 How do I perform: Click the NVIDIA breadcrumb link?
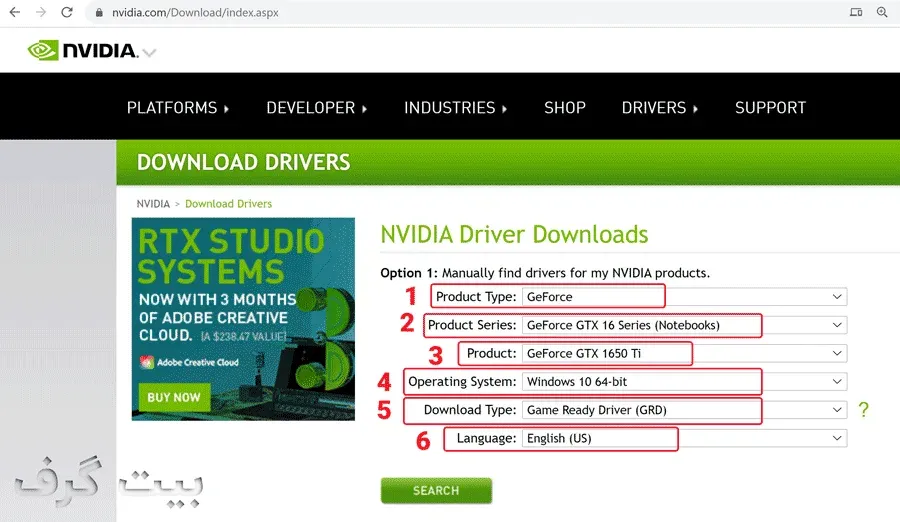click(153, 204)
